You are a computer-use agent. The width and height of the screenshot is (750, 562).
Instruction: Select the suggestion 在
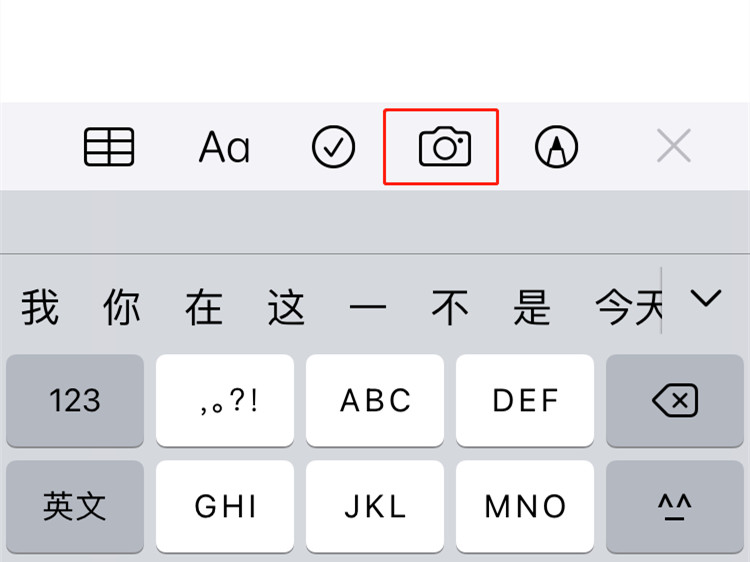click(204, 307)
